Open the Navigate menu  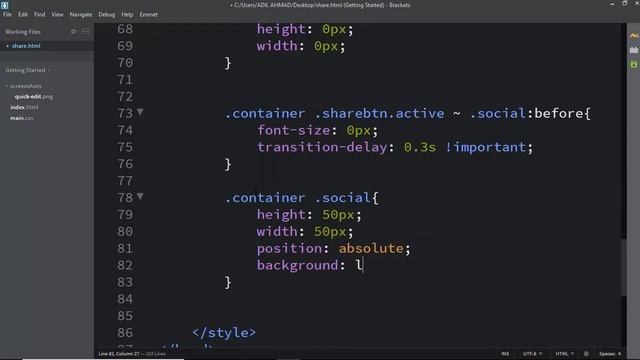(x=81, y=14)
